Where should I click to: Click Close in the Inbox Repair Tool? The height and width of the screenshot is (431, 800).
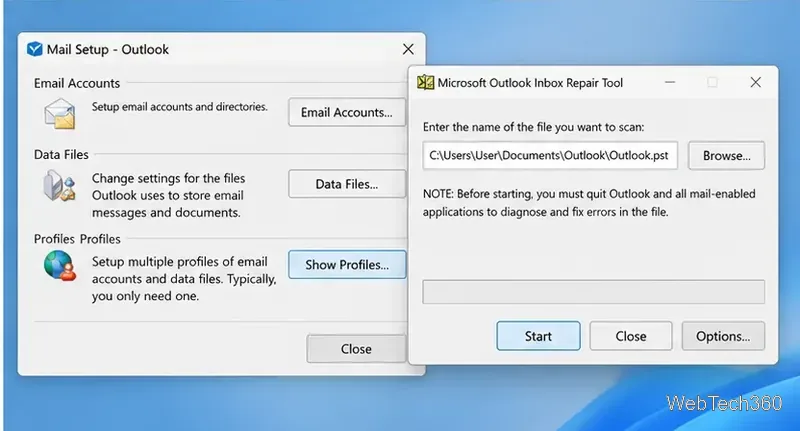pos(631,336)
